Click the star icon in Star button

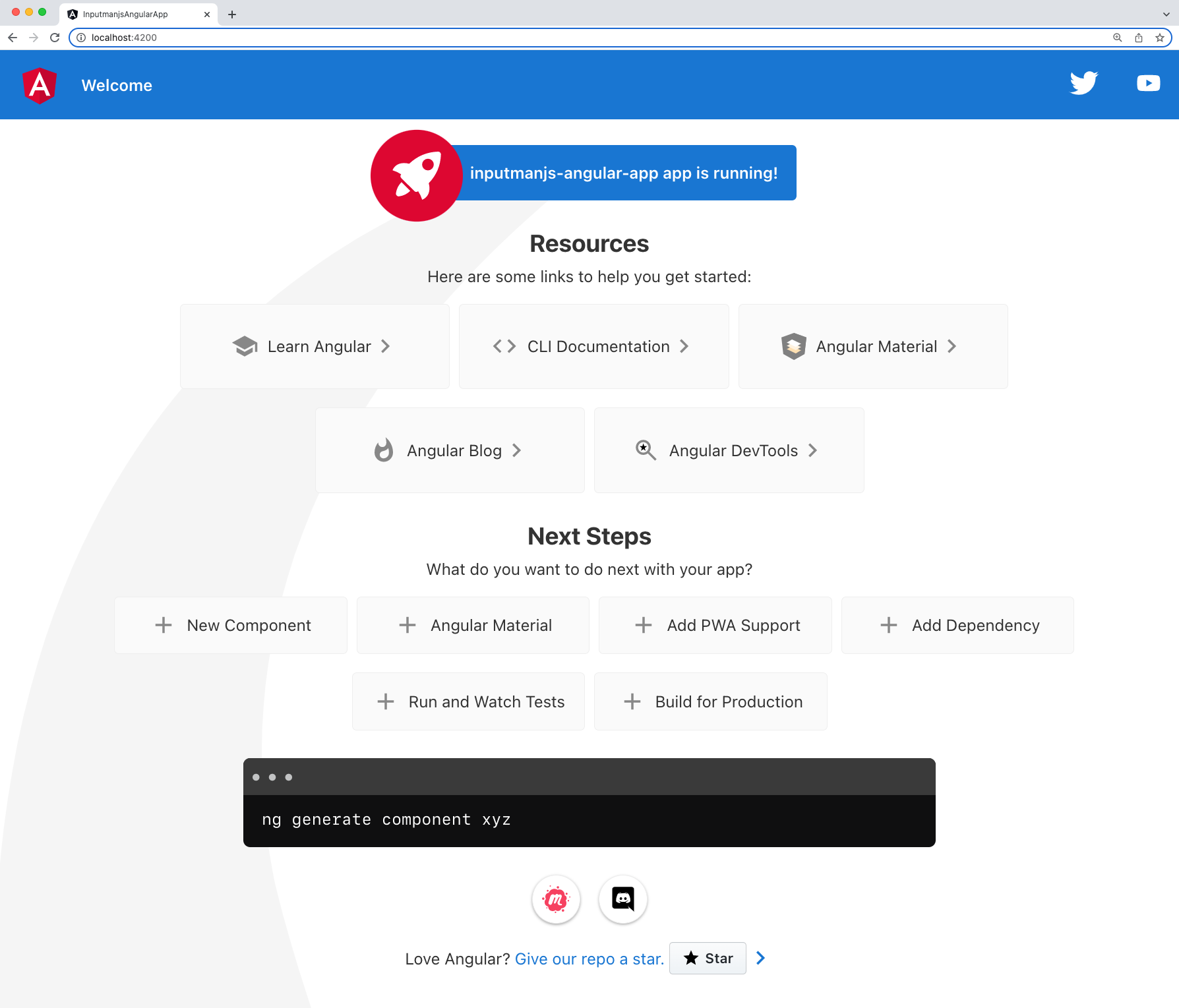pos(690,958)
